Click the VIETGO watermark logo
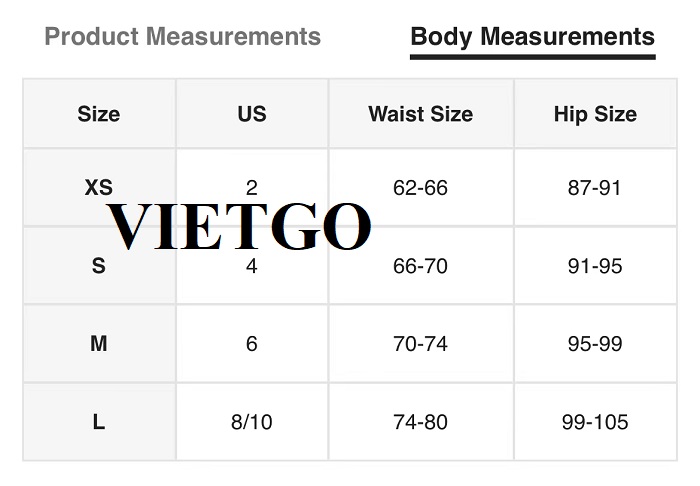Viewport: 700px width, 486px height. [x=239, y=227]
